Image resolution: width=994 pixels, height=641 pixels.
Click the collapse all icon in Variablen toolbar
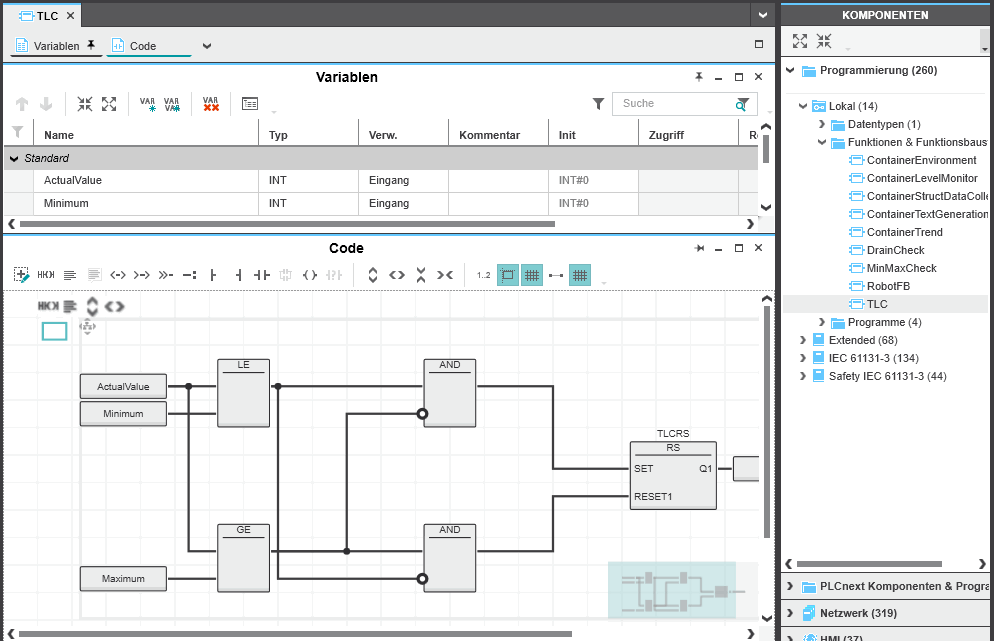(85, 104)
